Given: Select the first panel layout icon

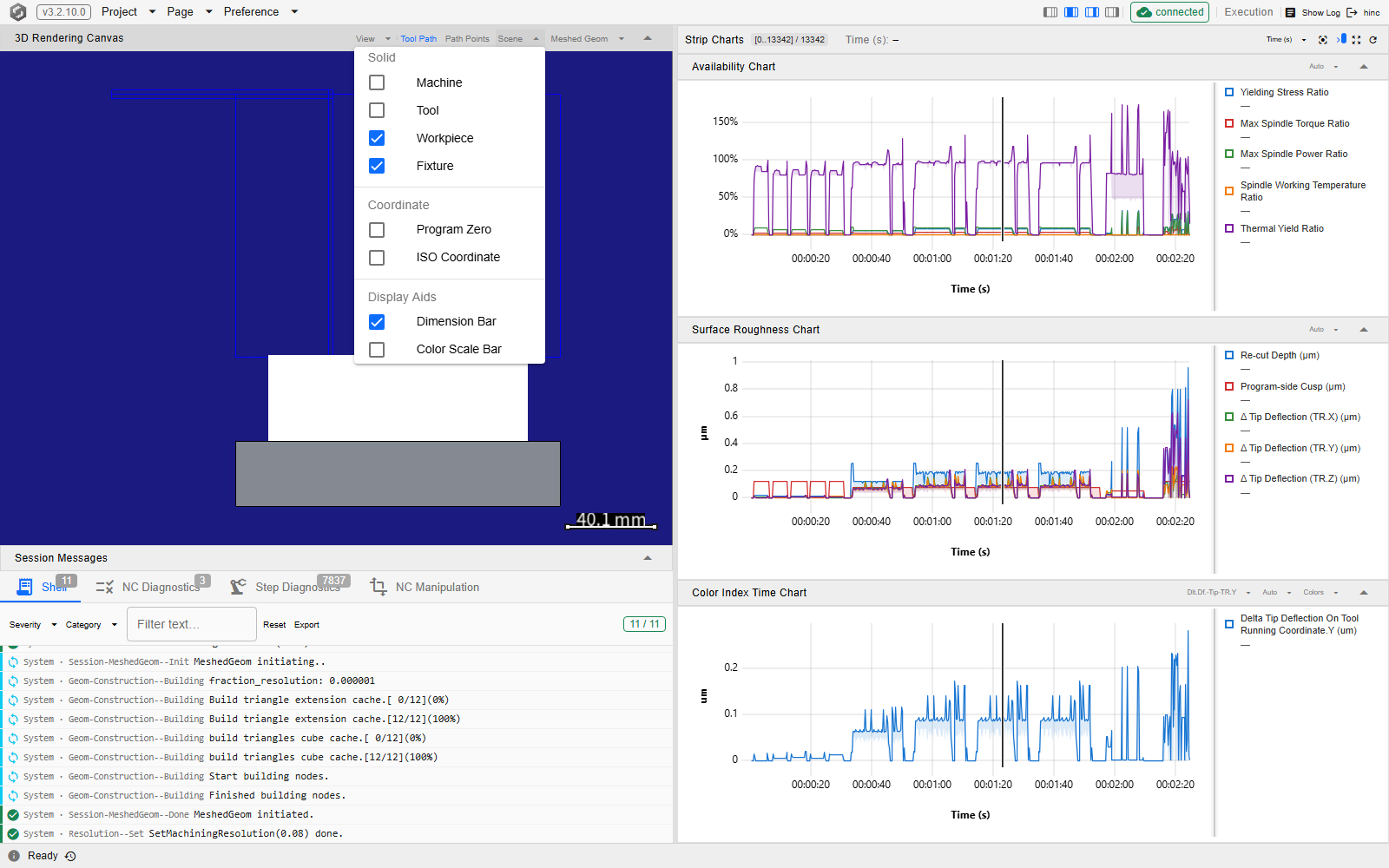Looking at the screenshot, I should point(1050,12).
